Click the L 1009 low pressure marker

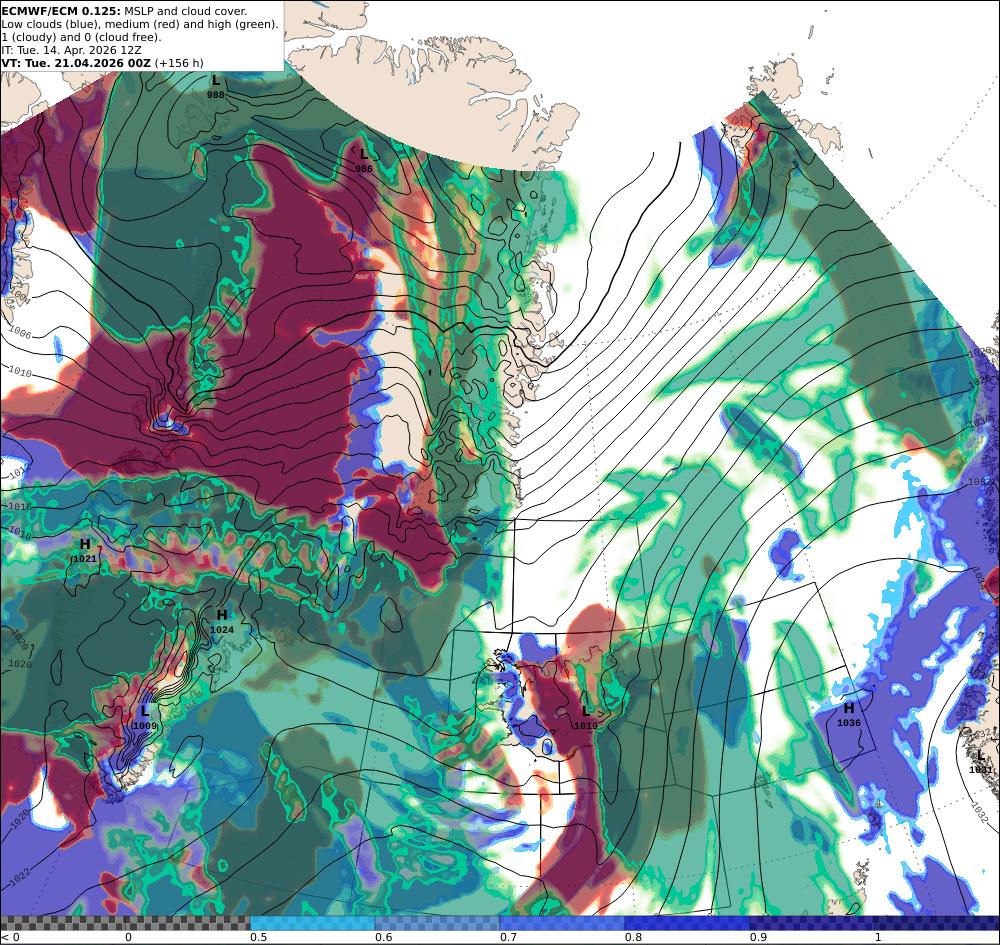click(x=145, y=717)
